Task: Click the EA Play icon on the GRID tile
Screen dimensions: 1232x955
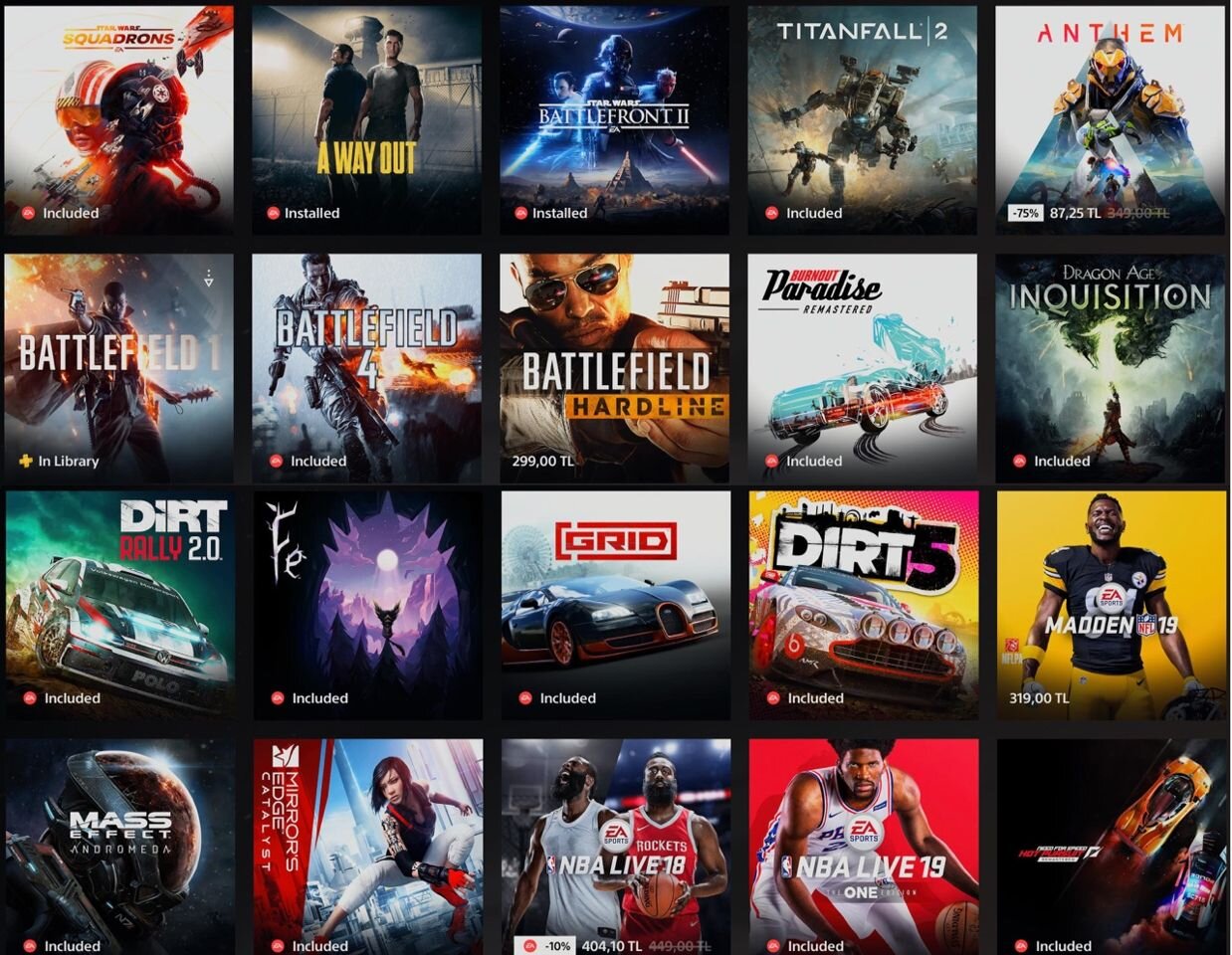Action: pyautogui.click(x=525, y=698)
